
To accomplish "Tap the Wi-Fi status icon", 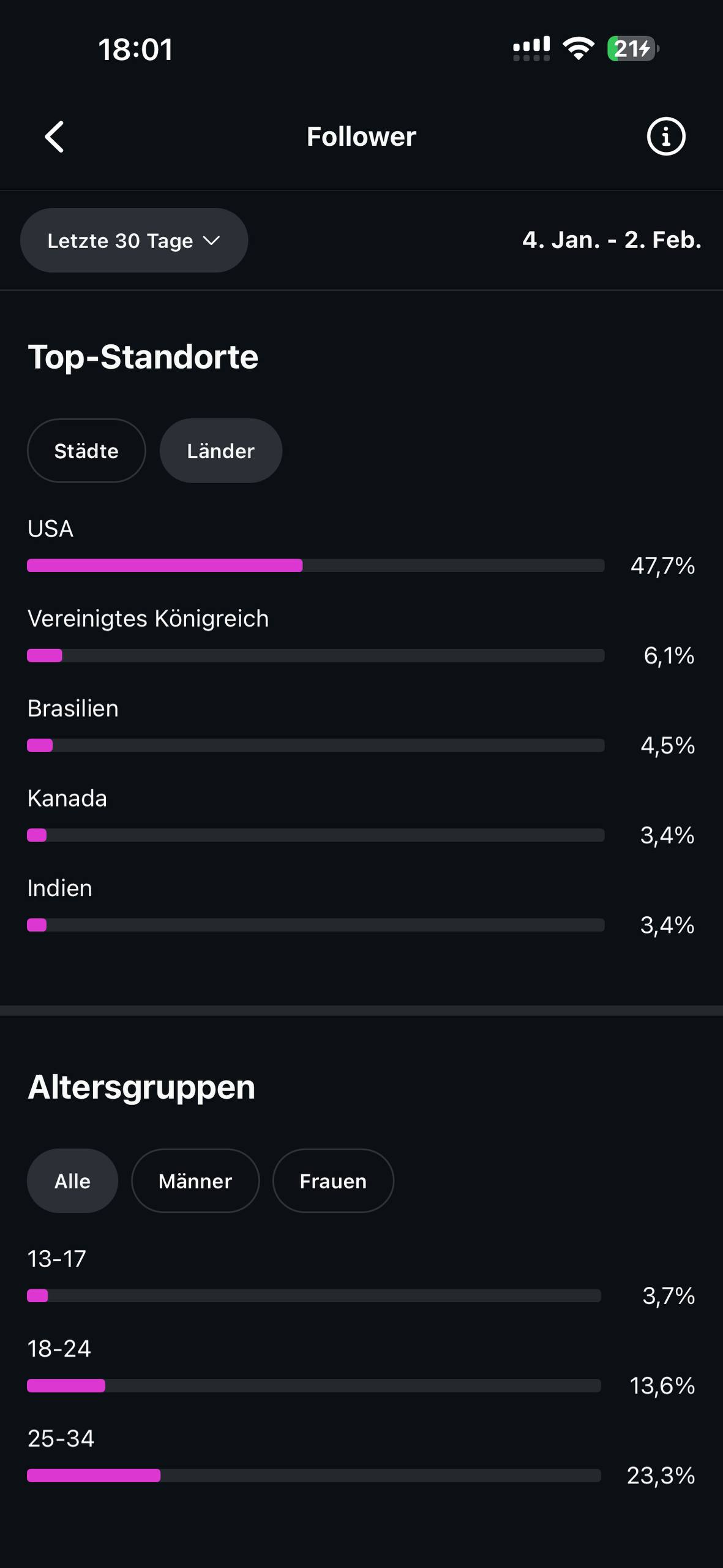I will [x=579, y=48].
